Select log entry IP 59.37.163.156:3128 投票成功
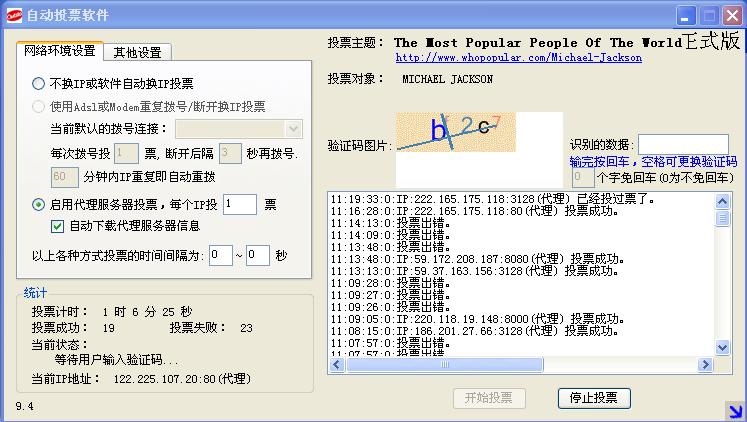 (x=474, y=271)
